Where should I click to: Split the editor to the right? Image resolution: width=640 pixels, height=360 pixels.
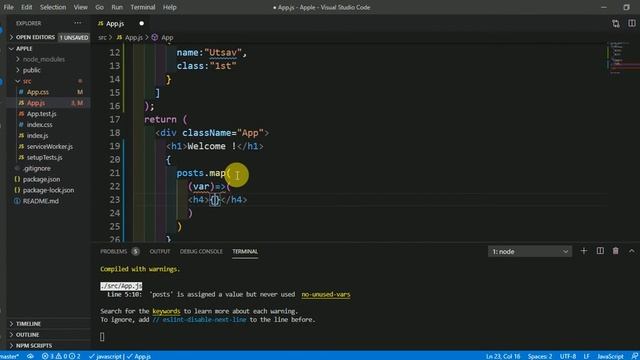pyautogui.click(x=632, y=24)
